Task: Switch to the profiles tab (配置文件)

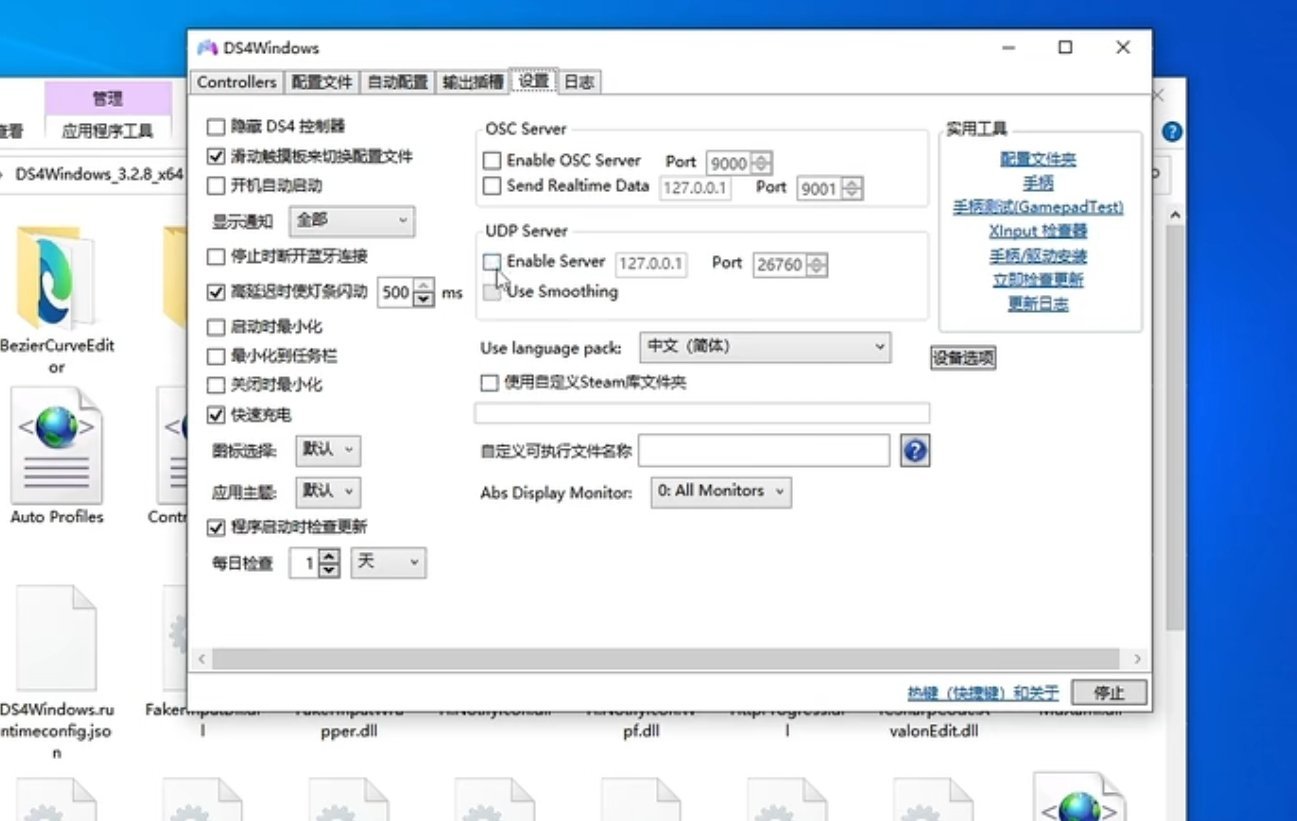Action: pyautogui.click(x=321, y=83)
